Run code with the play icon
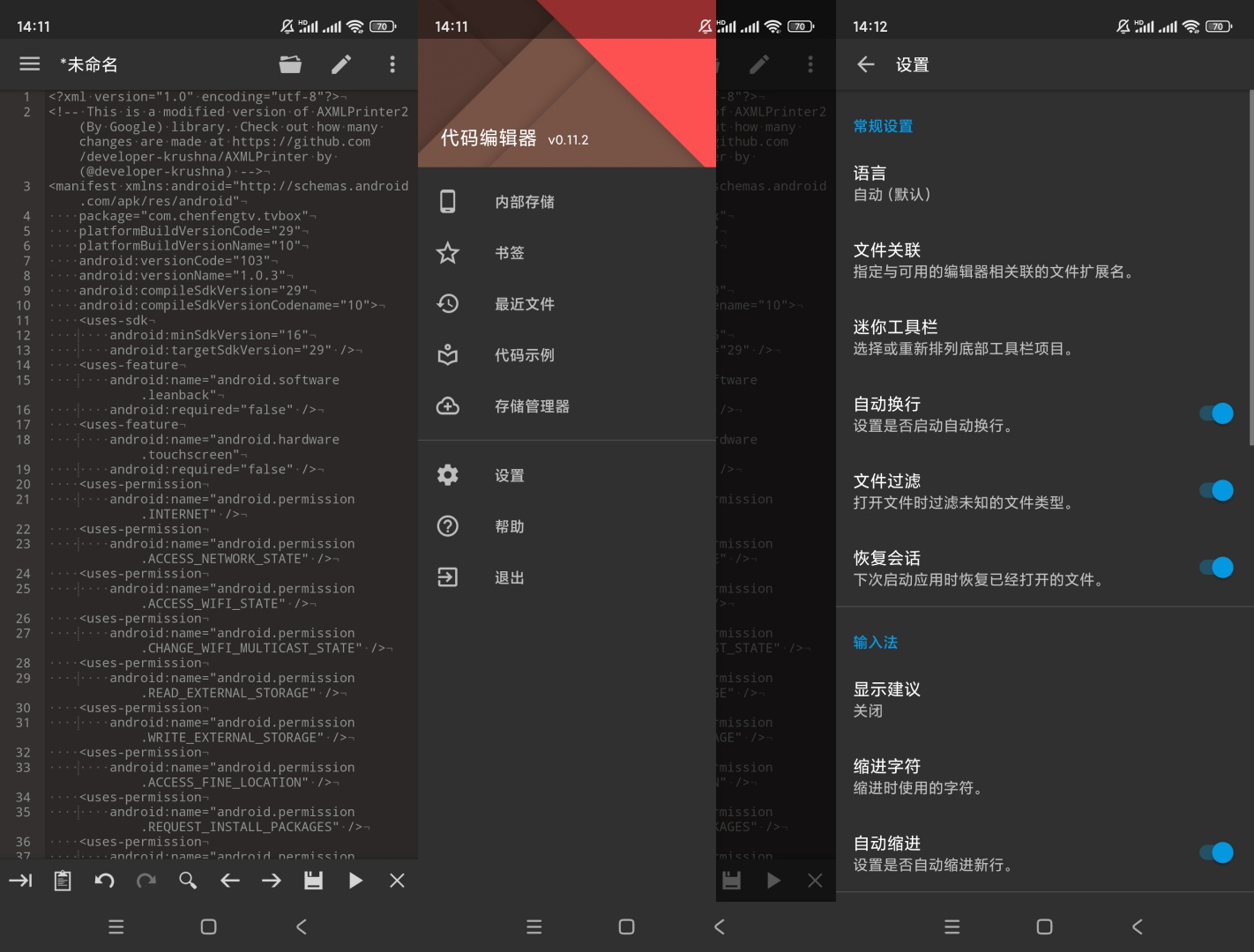 (355, 881)
